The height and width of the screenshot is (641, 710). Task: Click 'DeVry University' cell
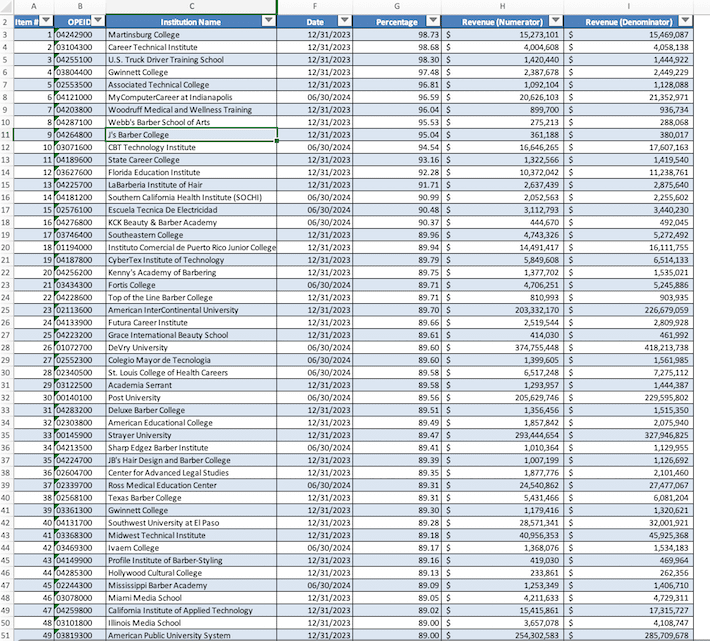pyautogui.click(x=191, y=348)
